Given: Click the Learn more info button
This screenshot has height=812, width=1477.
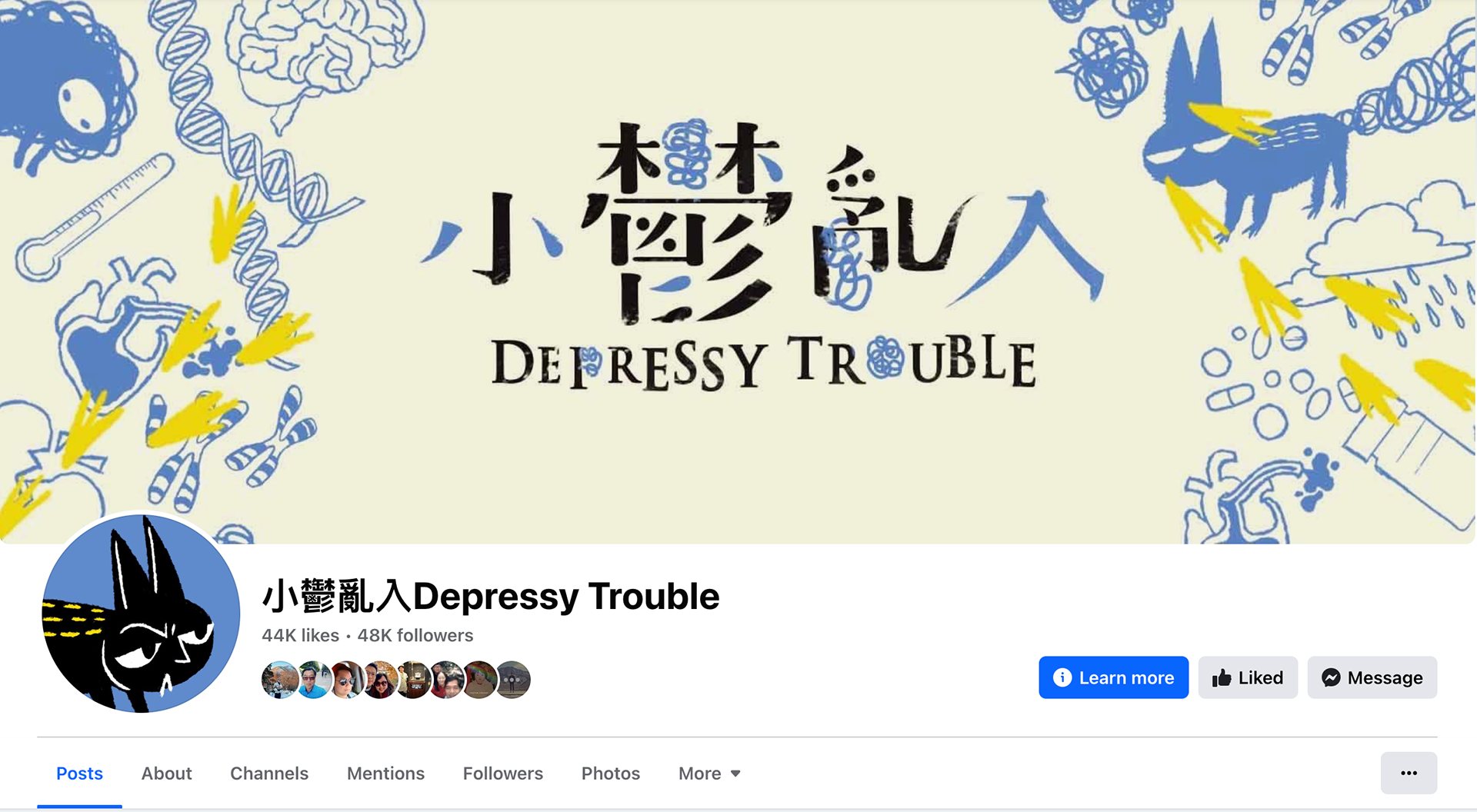Looking at the screenshot, I should pos(1113,677).
